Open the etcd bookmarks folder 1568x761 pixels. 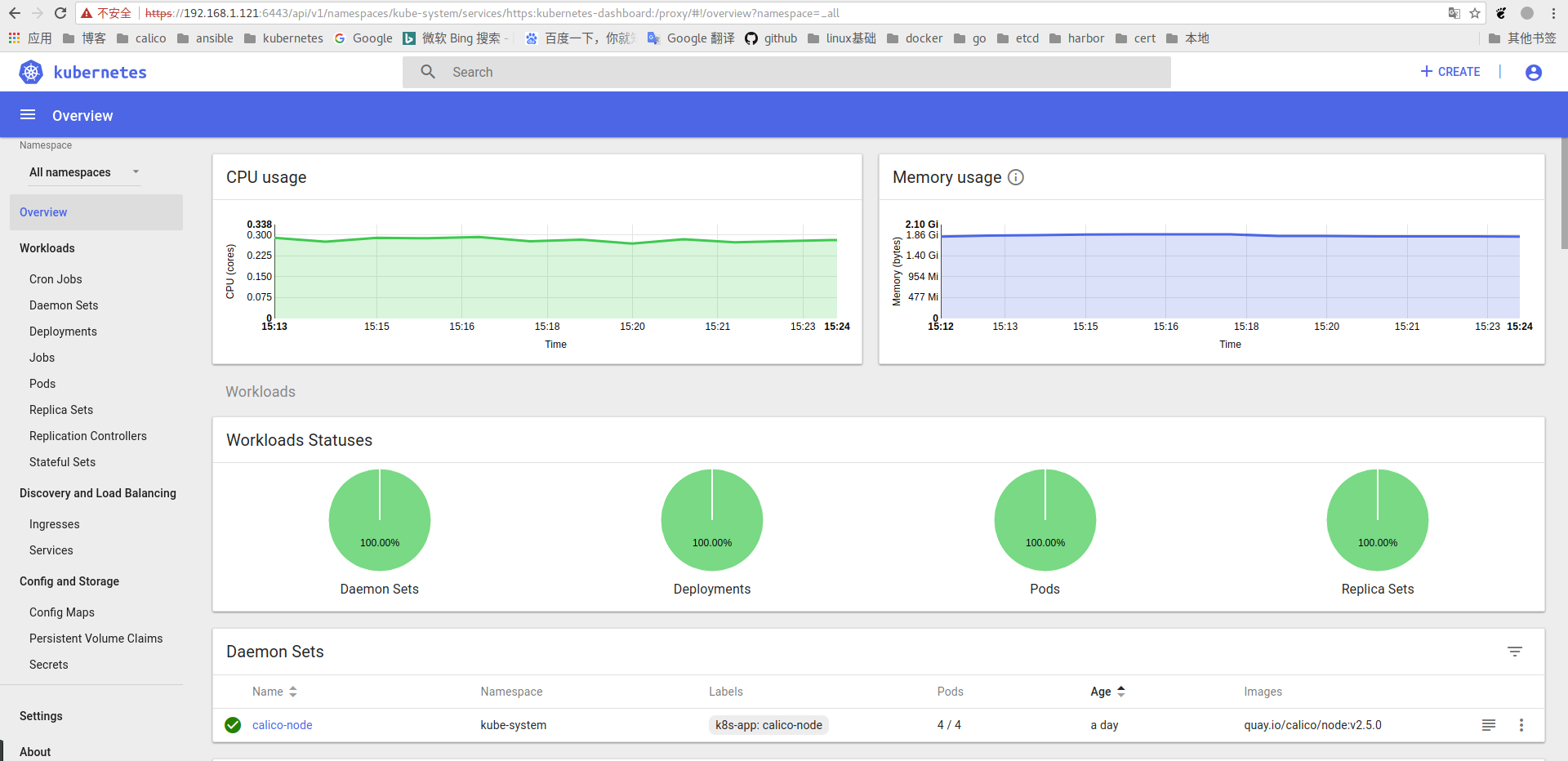tap(1018, 38)
